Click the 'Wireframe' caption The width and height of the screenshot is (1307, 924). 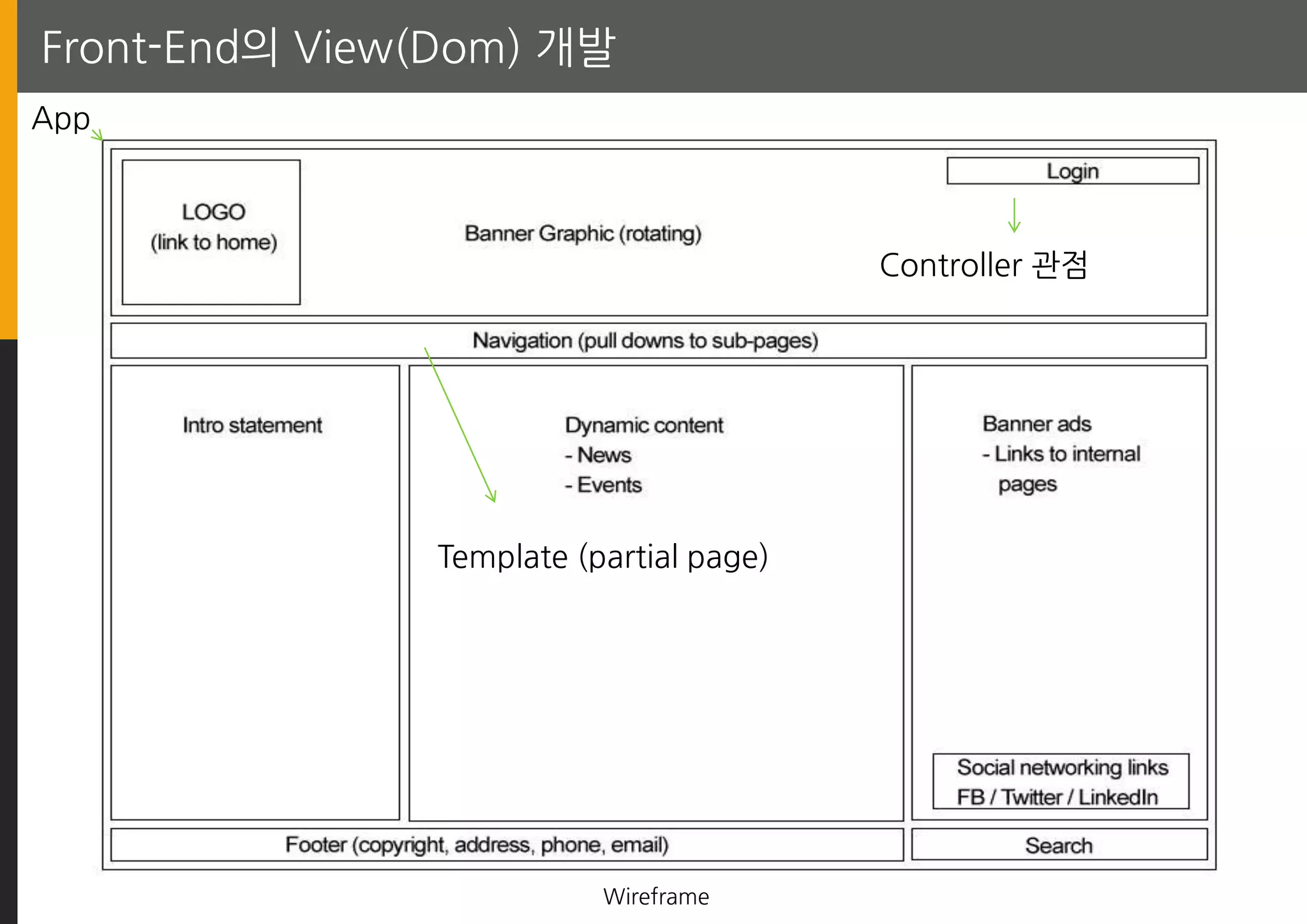coord(656,897)
